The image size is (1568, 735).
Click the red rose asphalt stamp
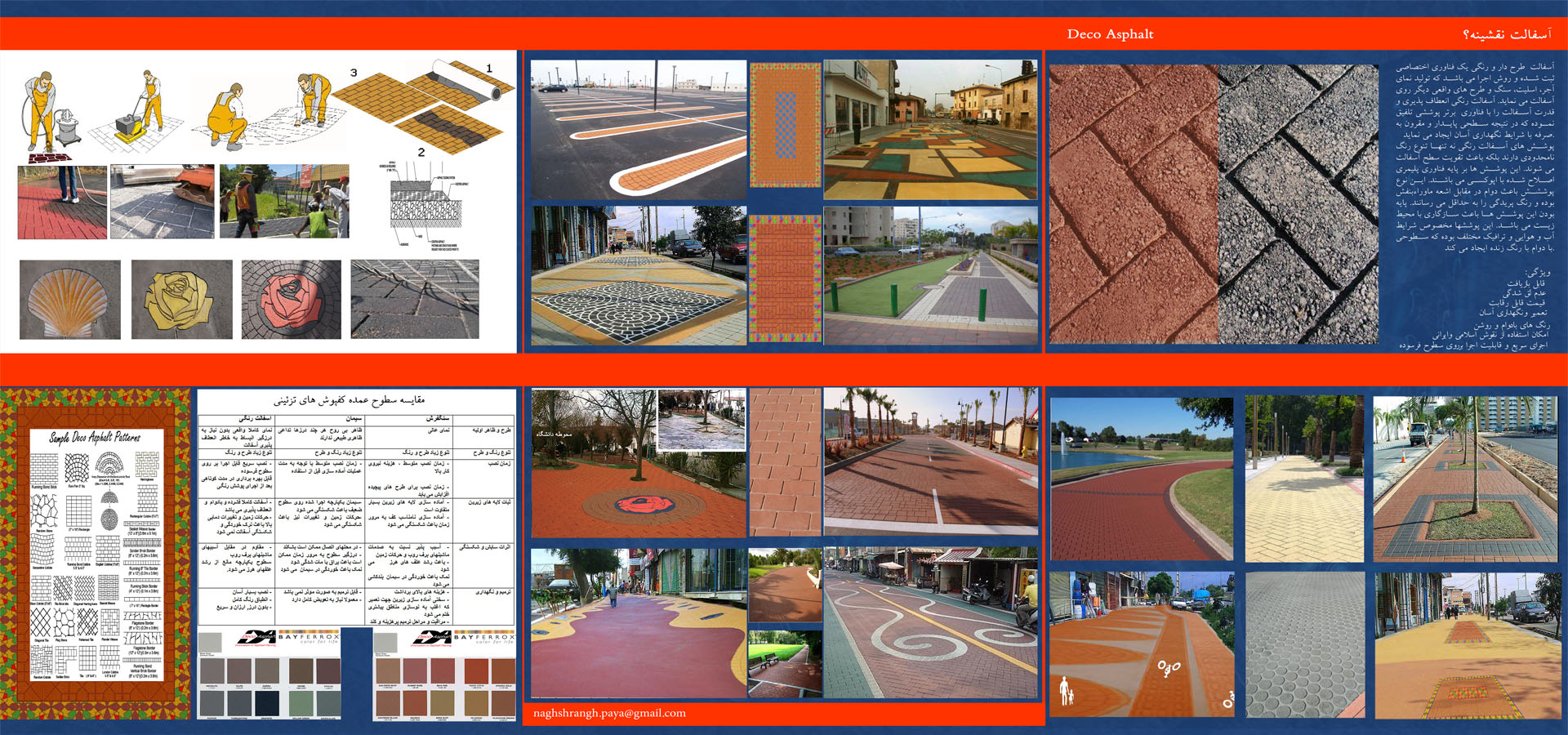tap(292, 300)
